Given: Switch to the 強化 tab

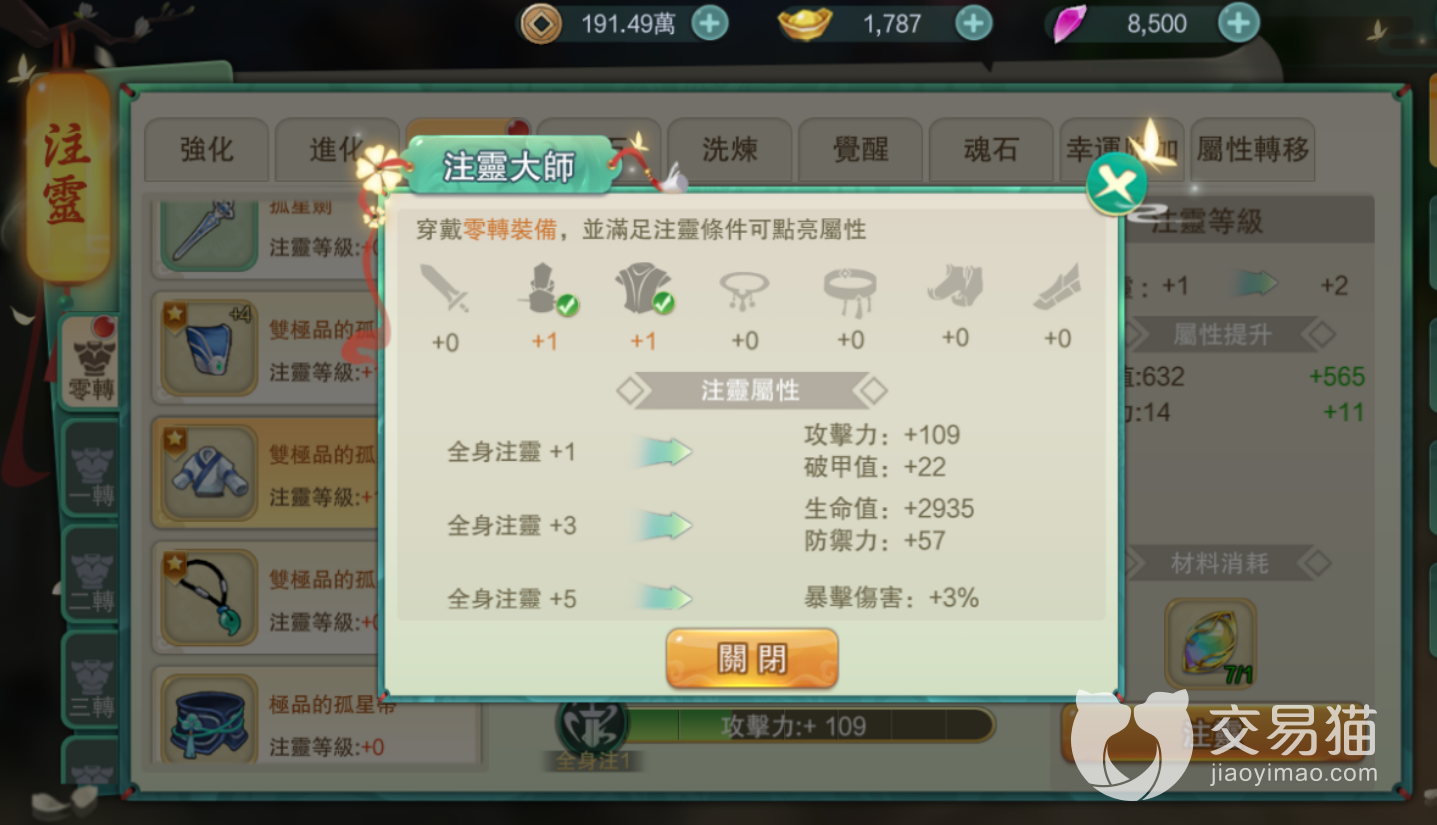Looking at the screenshot, I should point(207,150).
